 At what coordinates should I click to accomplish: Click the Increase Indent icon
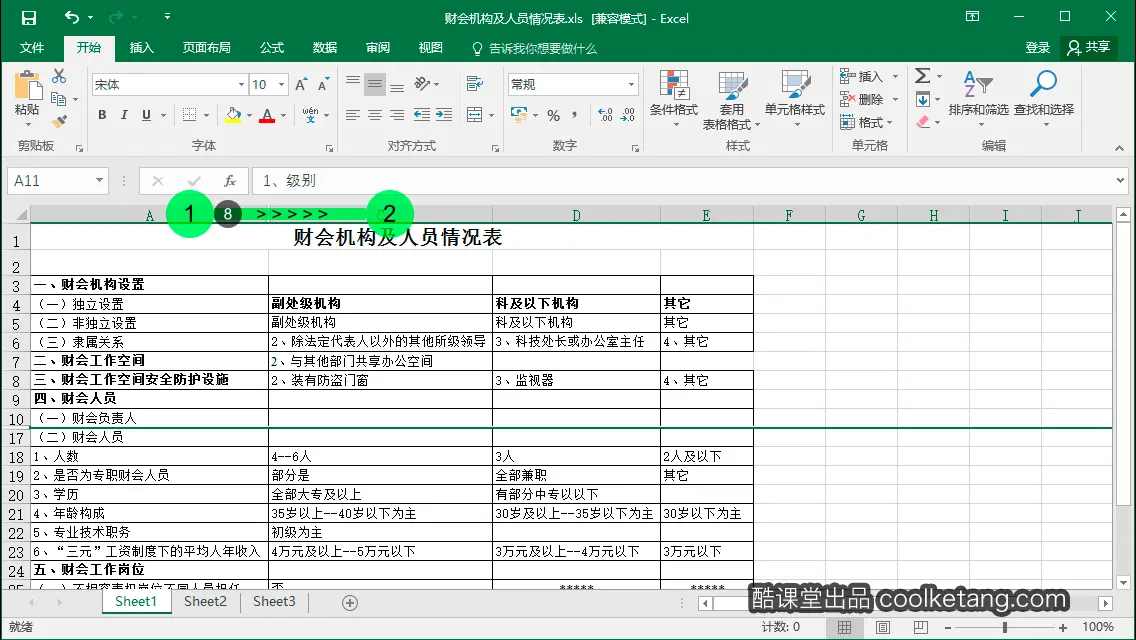coord(444,115)
